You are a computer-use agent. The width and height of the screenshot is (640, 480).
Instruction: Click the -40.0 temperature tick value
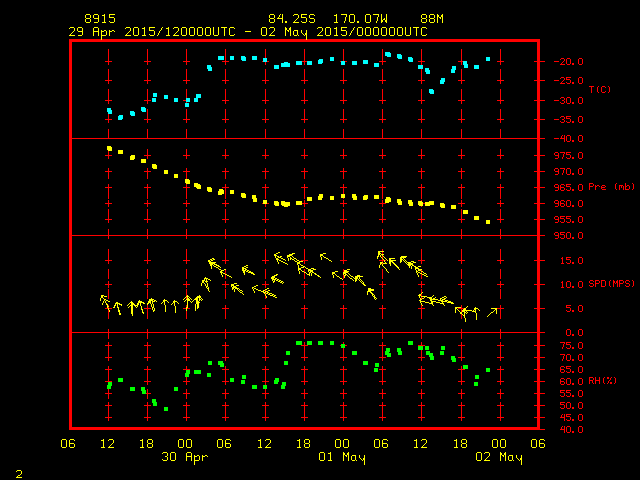(569, 139)
